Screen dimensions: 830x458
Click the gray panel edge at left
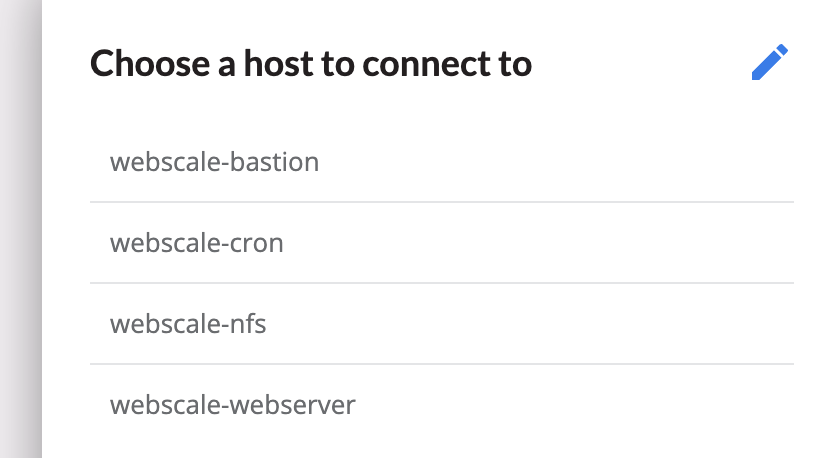[20, 229]
